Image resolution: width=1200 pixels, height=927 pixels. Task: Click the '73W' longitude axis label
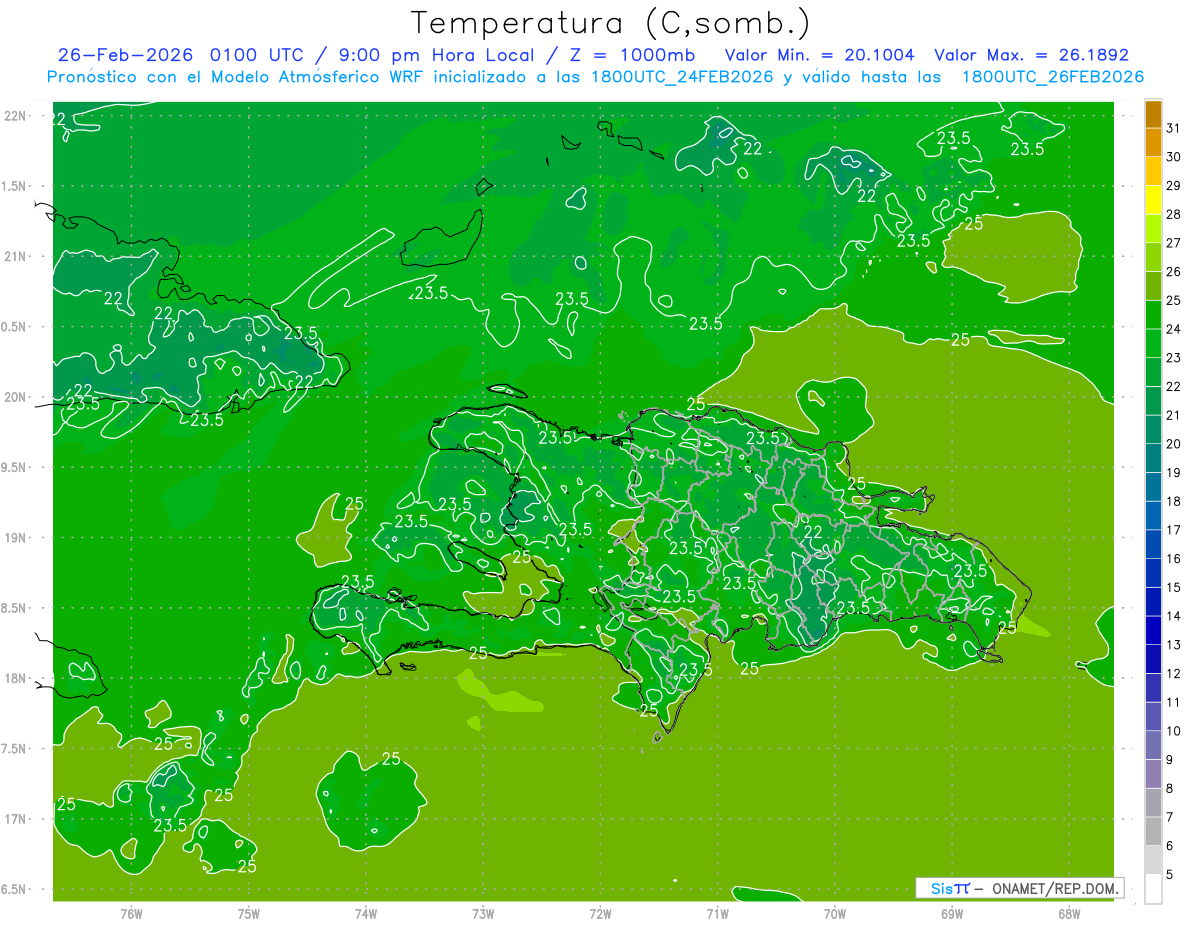point(483,914)
